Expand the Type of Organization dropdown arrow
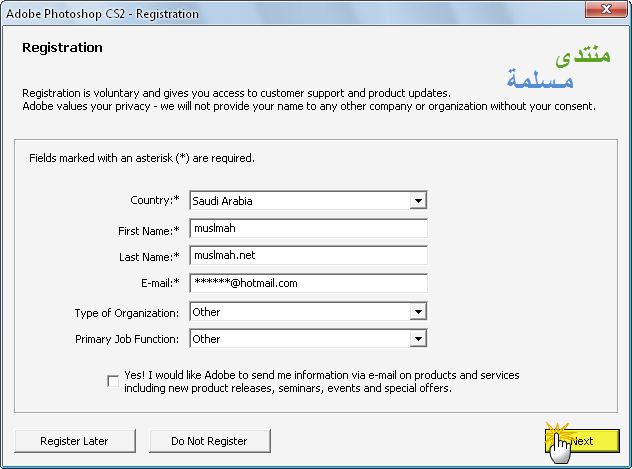The width and height of the screenshot is (632, 469). pyautogui.click(x=418, y=311)
